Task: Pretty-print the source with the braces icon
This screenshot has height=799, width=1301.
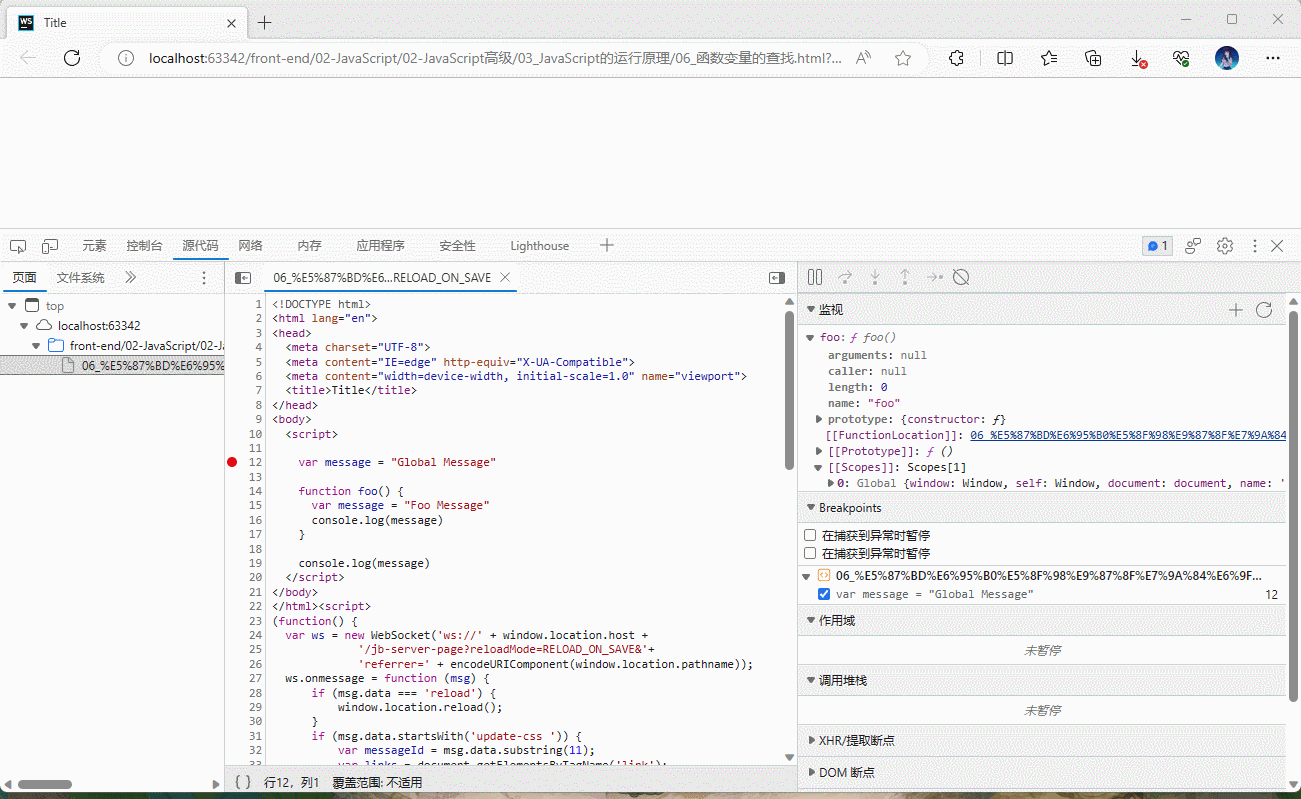Action: click(243, 782)
